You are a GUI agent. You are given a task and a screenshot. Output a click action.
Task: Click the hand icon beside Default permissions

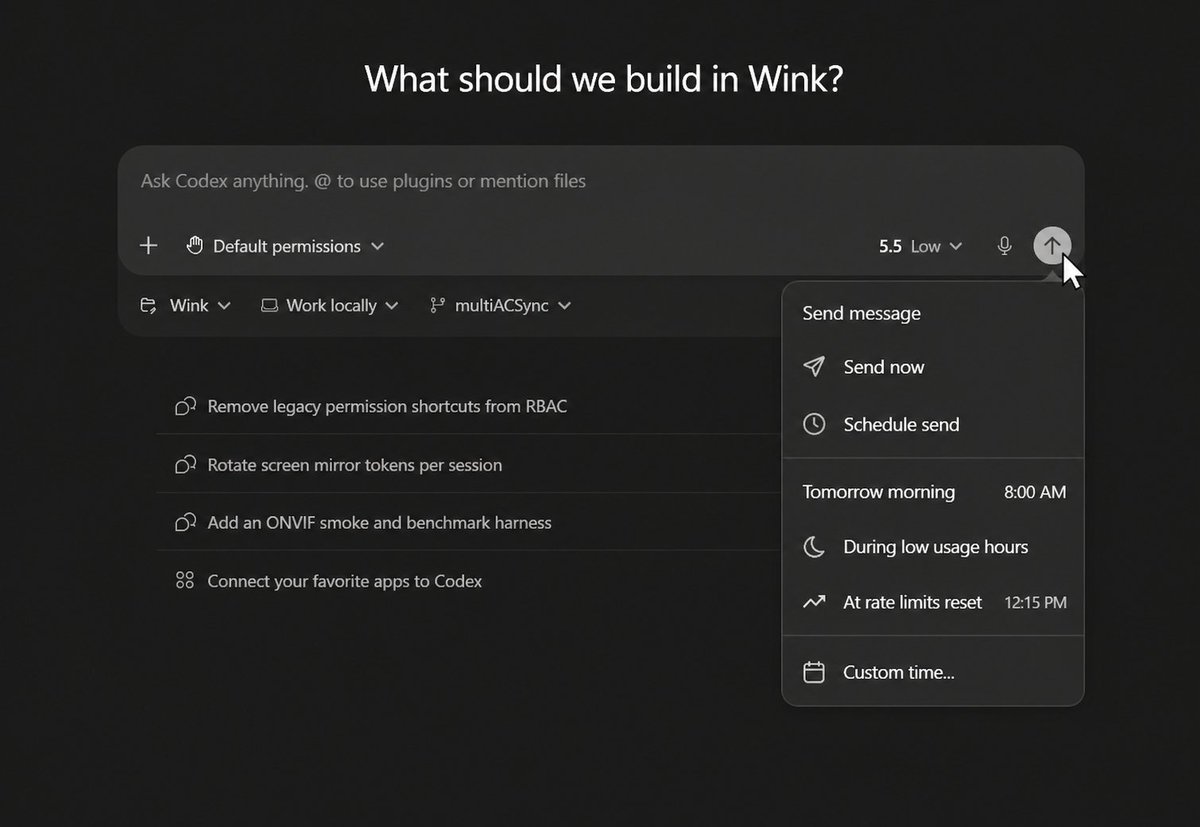[x=195, y=246]
